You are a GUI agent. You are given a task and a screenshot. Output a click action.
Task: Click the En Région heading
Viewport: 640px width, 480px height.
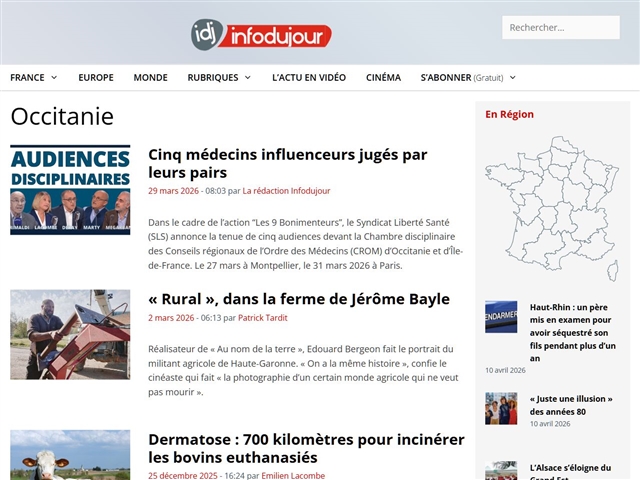(509, 114)
